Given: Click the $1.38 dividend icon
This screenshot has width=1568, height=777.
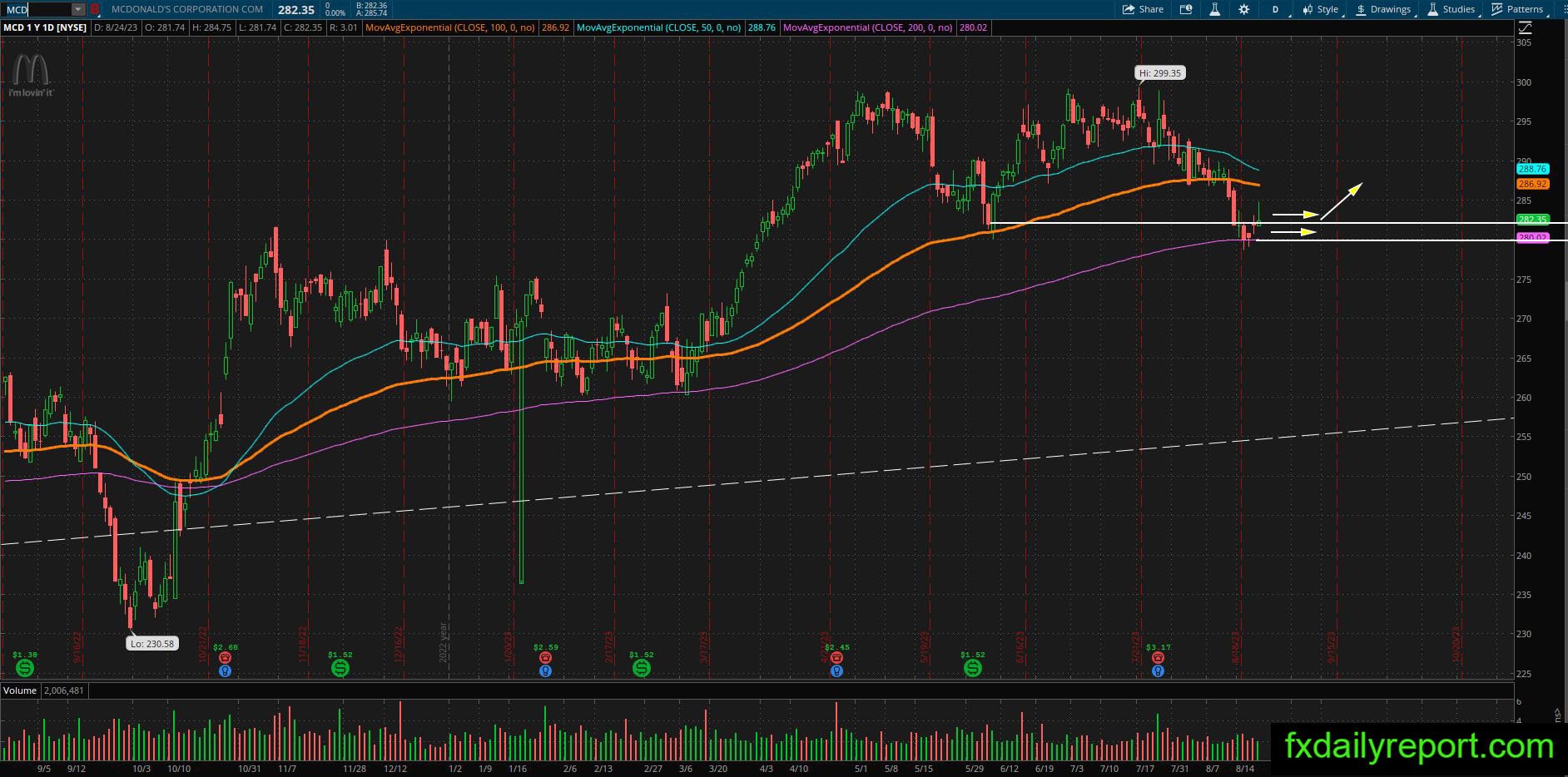Looking at the screenshot, I should click(25, 667).
